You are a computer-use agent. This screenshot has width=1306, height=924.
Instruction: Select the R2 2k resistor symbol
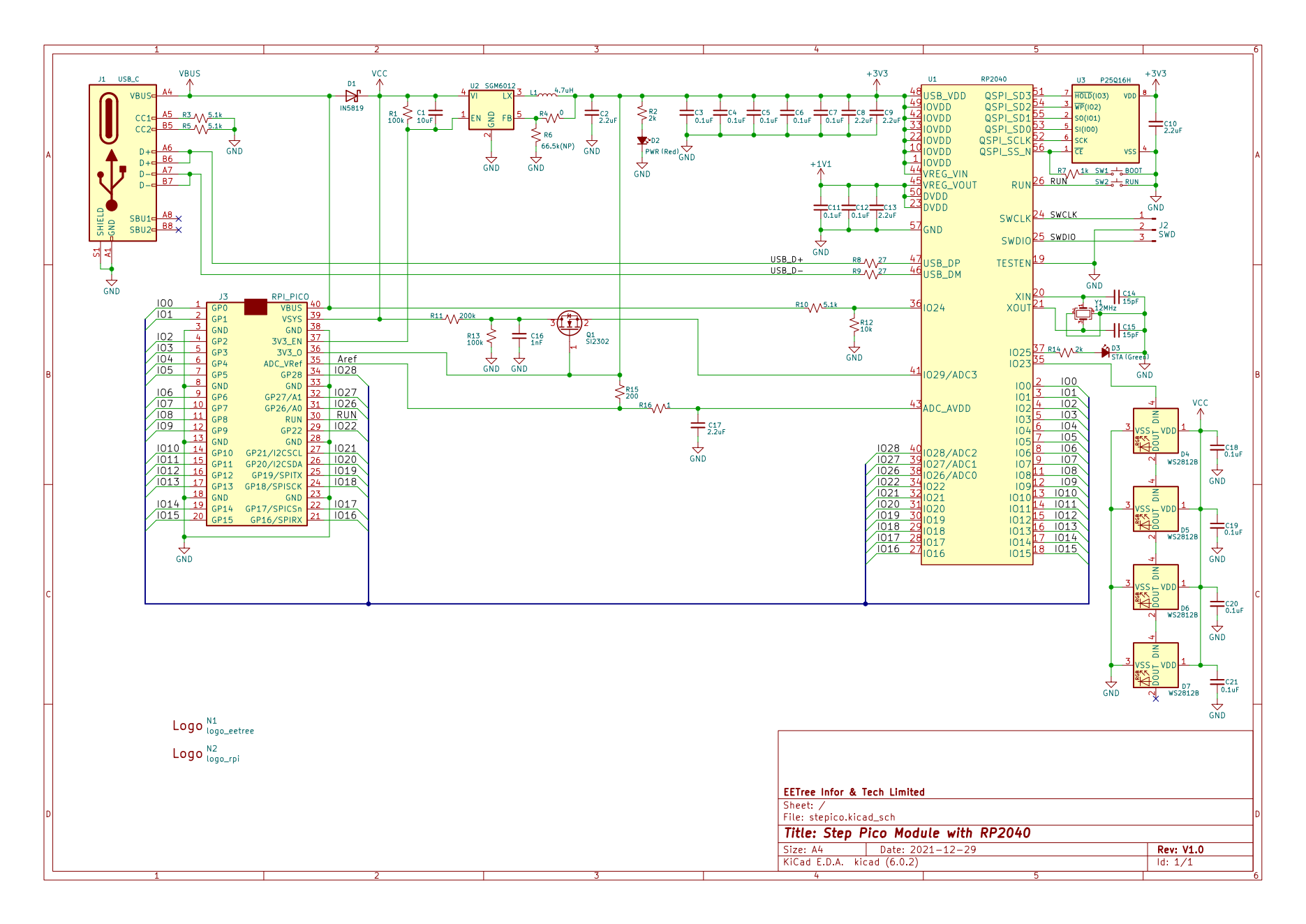pyautogui.click(x=642, y=112)
